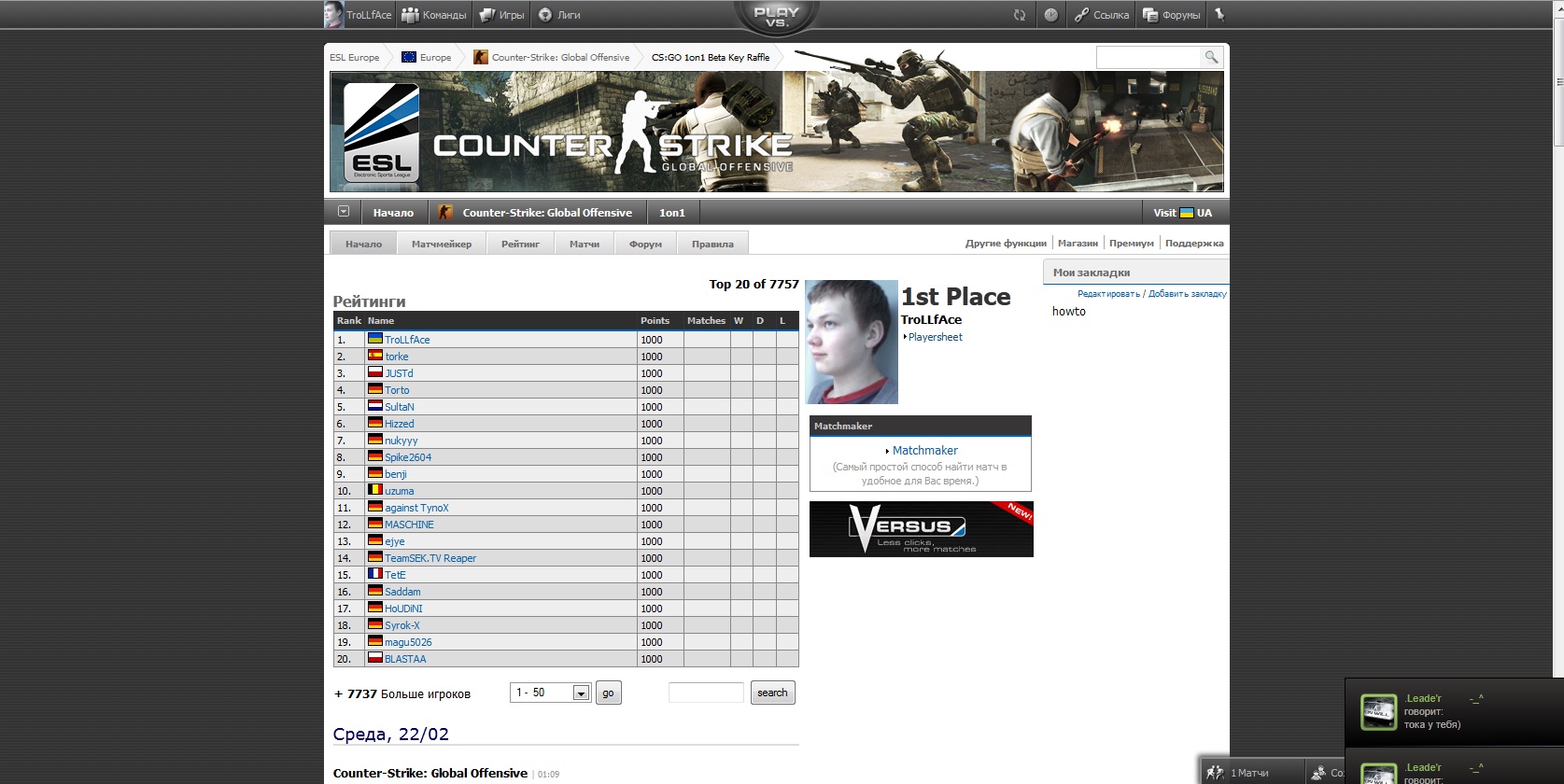Go to ESL Europe breadcrumb

(355, 57)
